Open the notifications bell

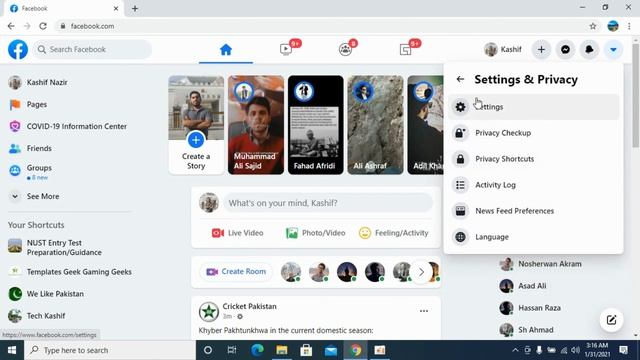pyautogui.click(x=589, y=49)
